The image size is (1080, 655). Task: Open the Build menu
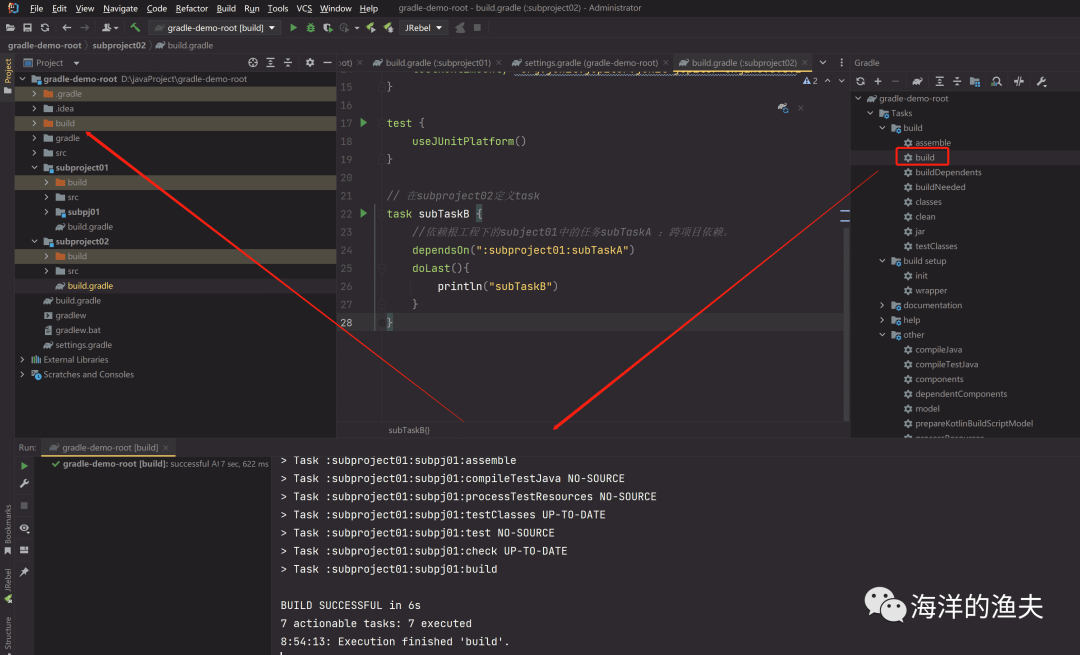pyautogui.click(x=226, y=7)
